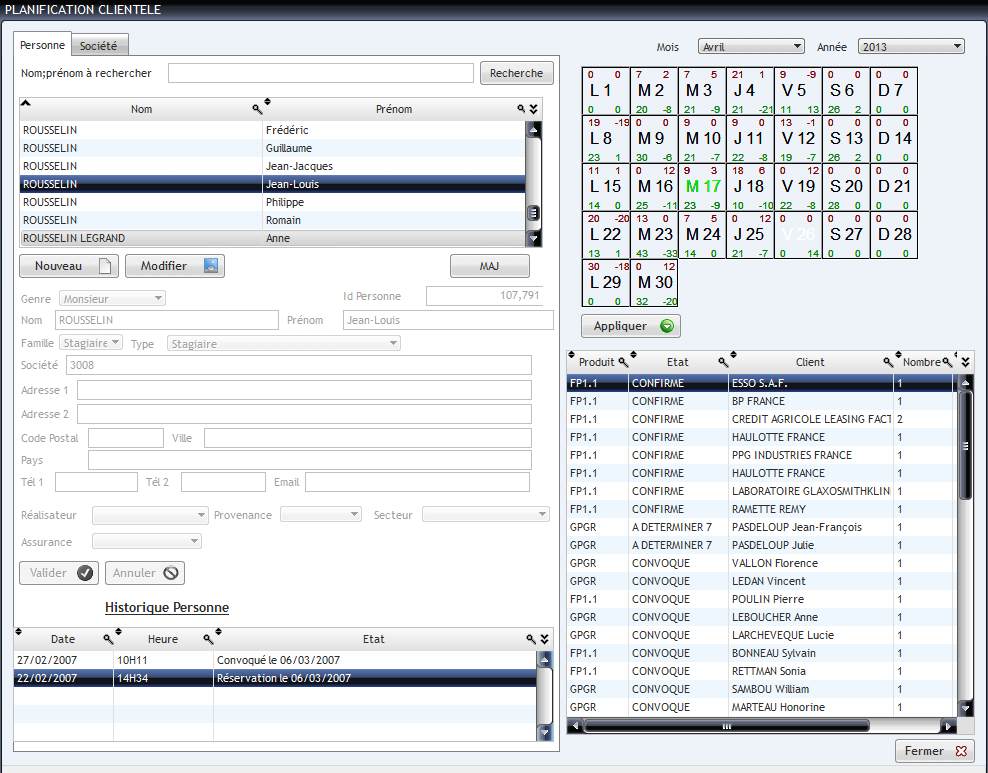Select calendar day M 17

(x=702, y=186)
